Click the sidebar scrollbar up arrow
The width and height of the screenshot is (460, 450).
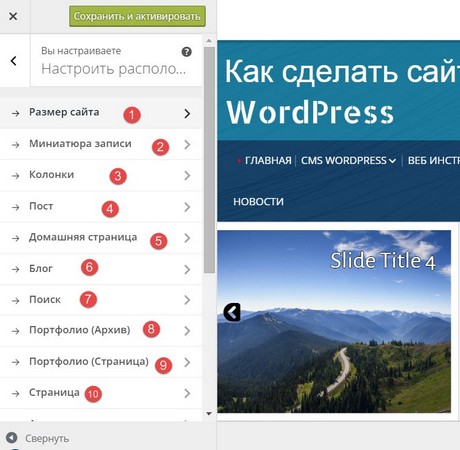(209, 41)
